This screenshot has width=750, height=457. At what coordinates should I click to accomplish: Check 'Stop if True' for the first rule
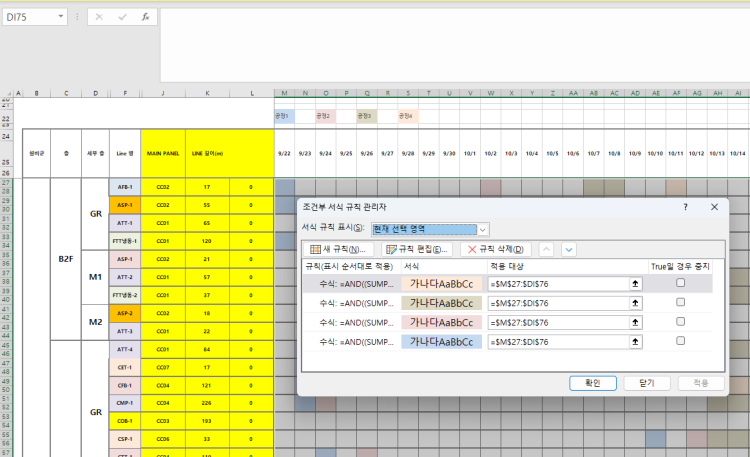point(681,284)
